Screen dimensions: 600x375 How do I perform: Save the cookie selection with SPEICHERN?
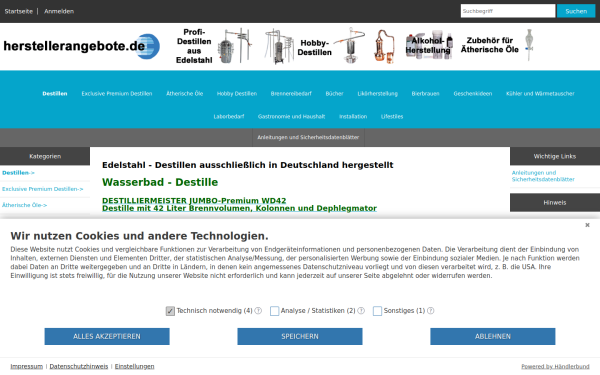(x=300, y=336)
